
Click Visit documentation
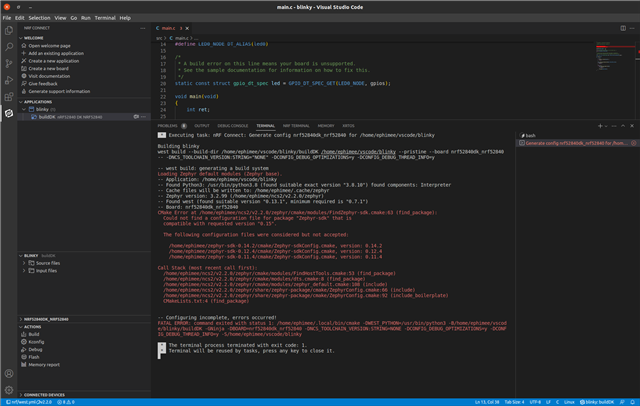point(49,76)
